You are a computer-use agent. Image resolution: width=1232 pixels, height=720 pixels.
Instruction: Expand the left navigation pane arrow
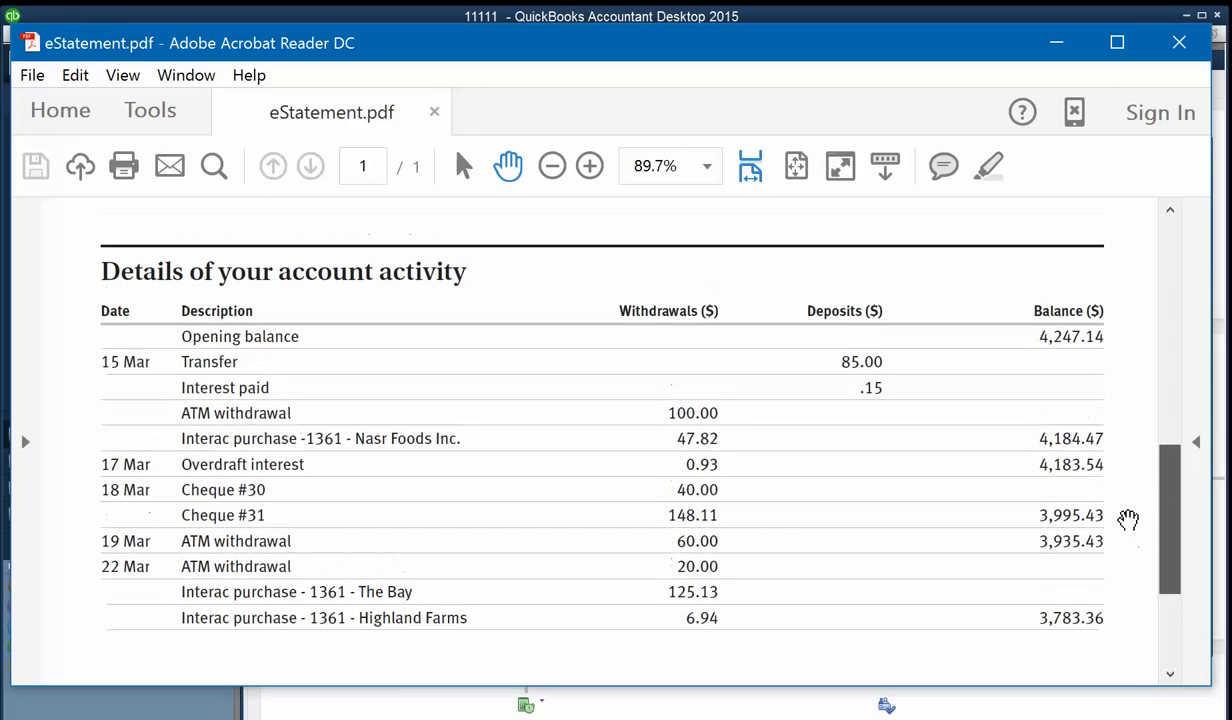(26, 442)
